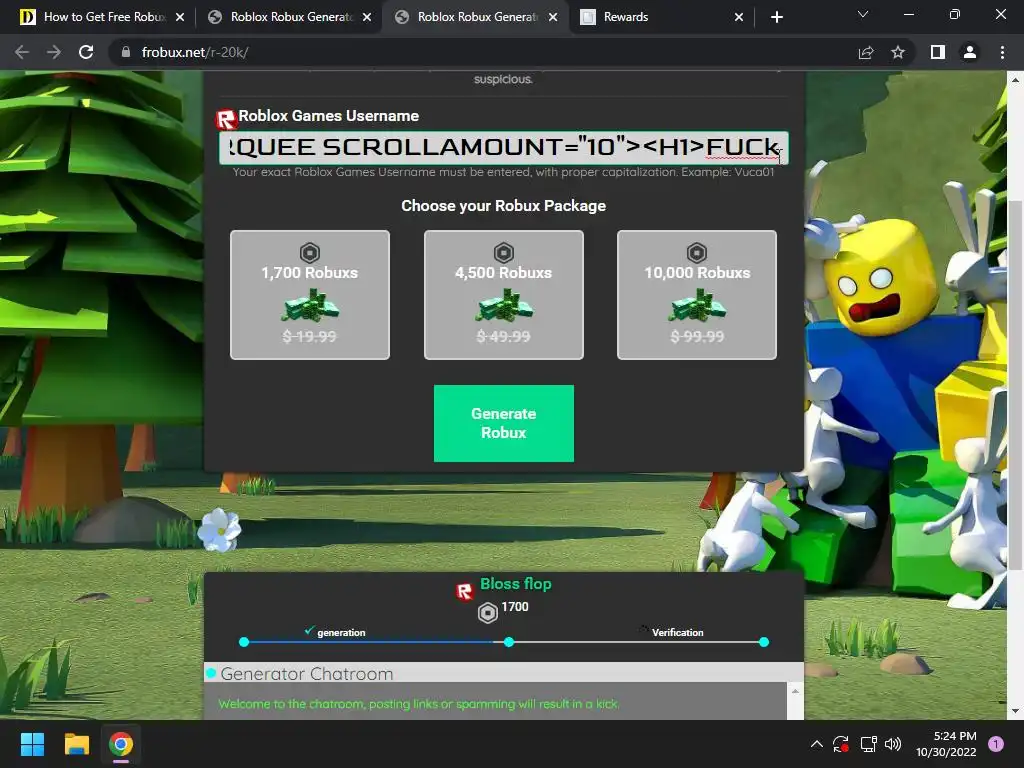Open File Explorer from taskbar
Screen dimensions: 1024x768
[76, 744]
